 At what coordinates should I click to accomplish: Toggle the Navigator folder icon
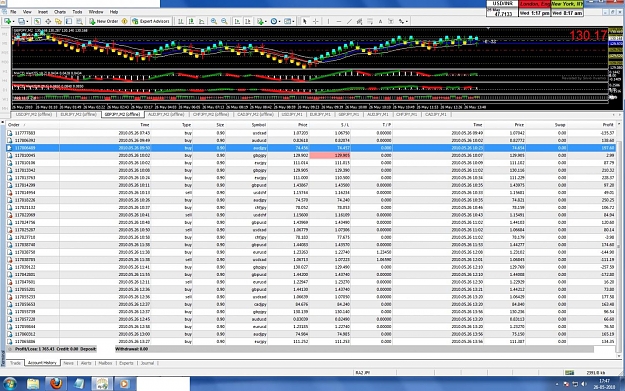[58, 21]
